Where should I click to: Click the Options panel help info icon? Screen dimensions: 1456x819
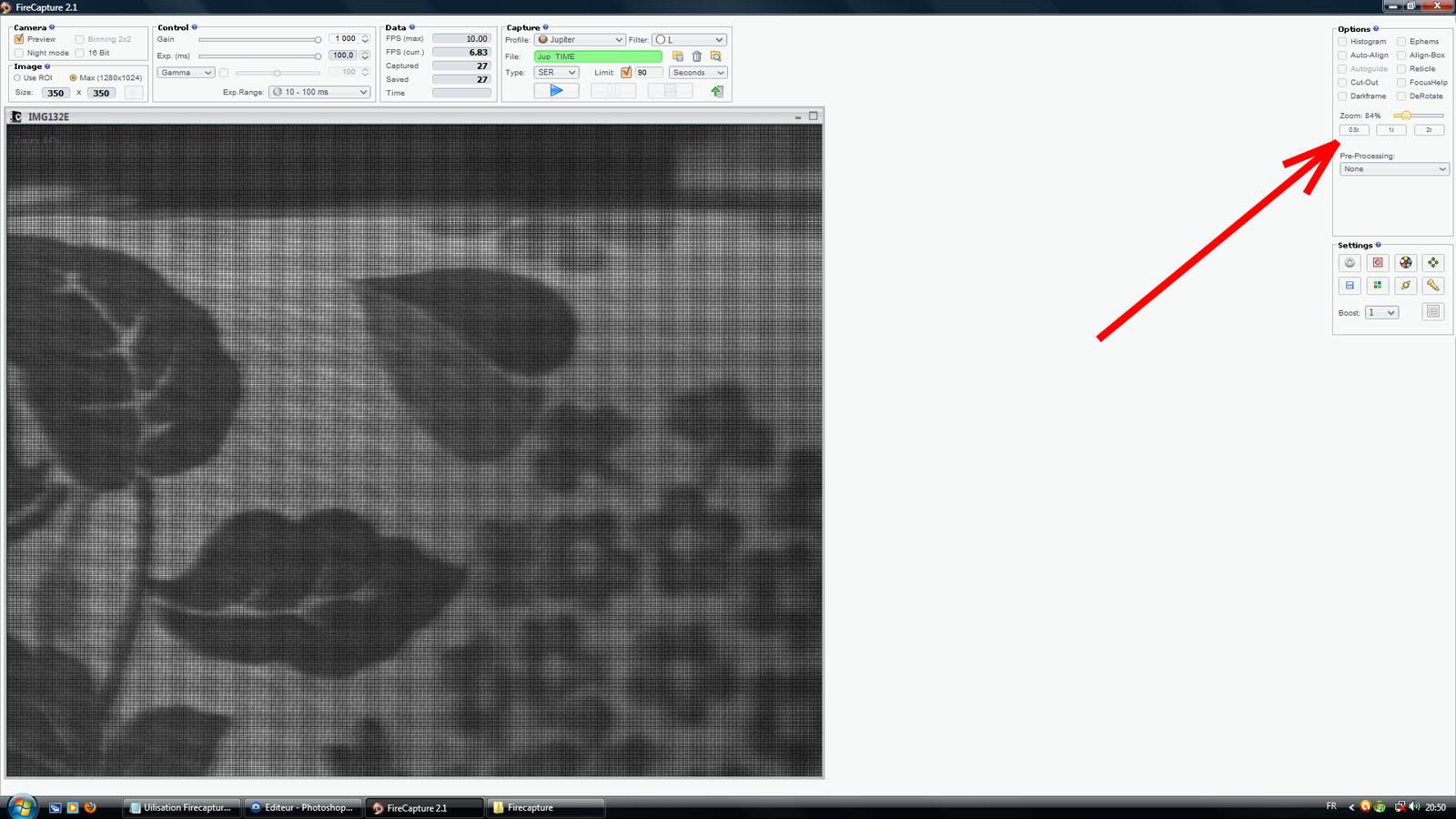[1376, 29]
